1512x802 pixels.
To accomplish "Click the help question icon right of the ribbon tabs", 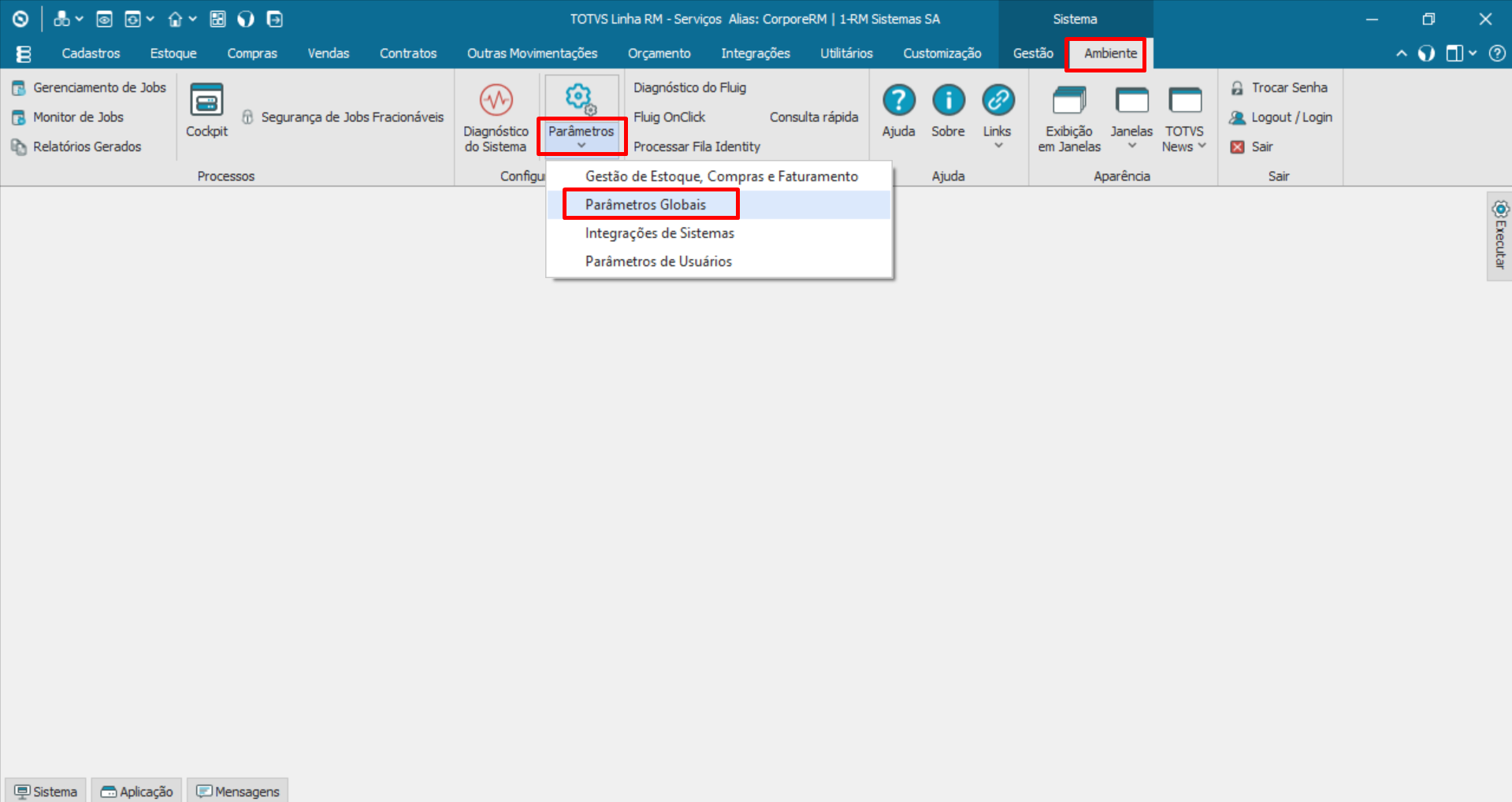I will [1497, 54].
